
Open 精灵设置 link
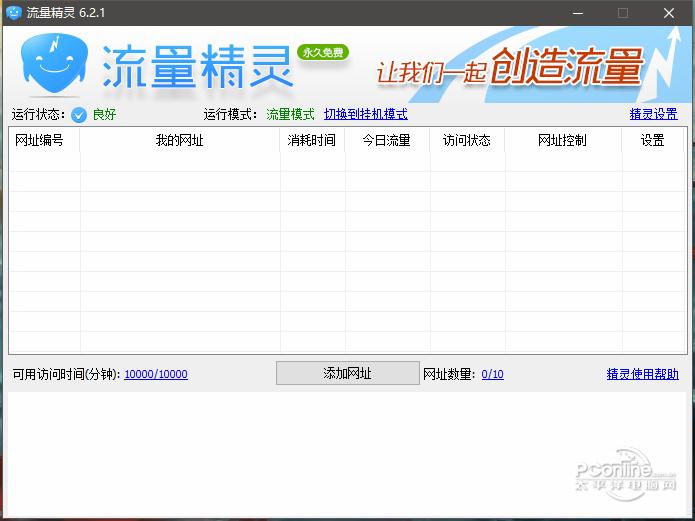click(653, 114)
